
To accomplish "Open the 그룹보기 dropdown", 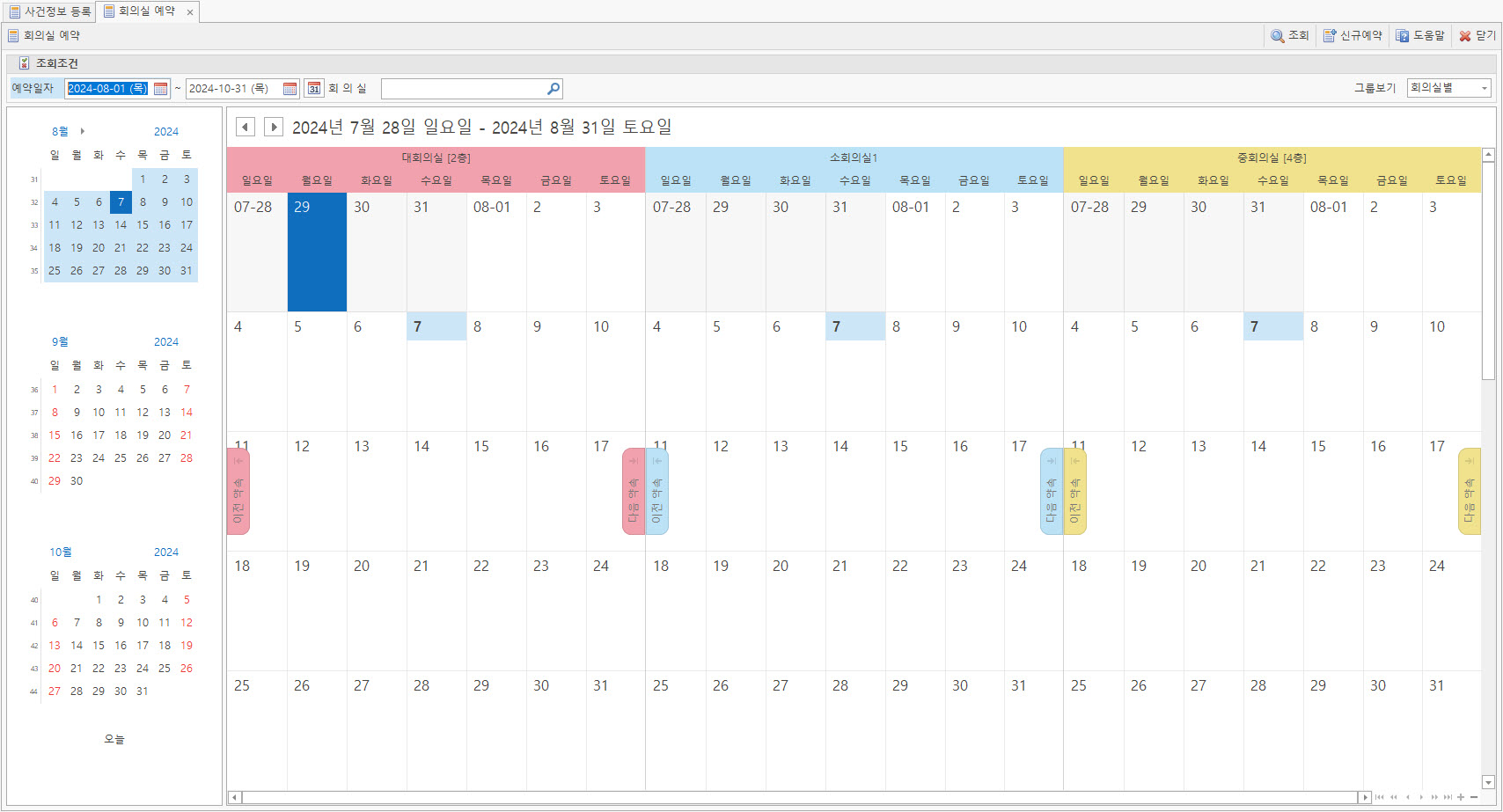I will (x=1485, y=88).
